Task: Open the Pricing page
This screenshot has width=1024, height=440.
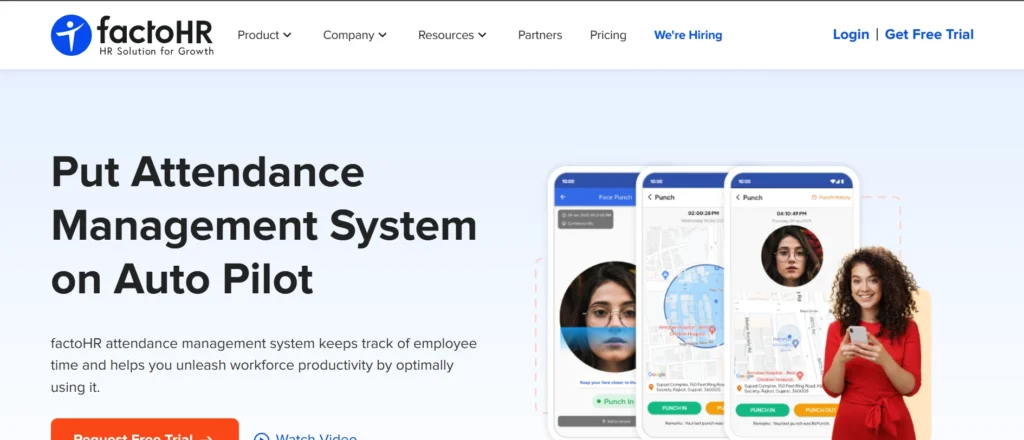Action: click(x=608, y=35)
